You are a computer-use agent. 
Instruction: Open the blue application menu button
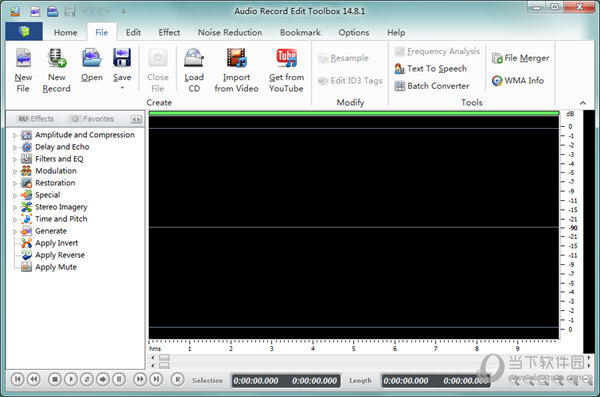tap(24, 31)
